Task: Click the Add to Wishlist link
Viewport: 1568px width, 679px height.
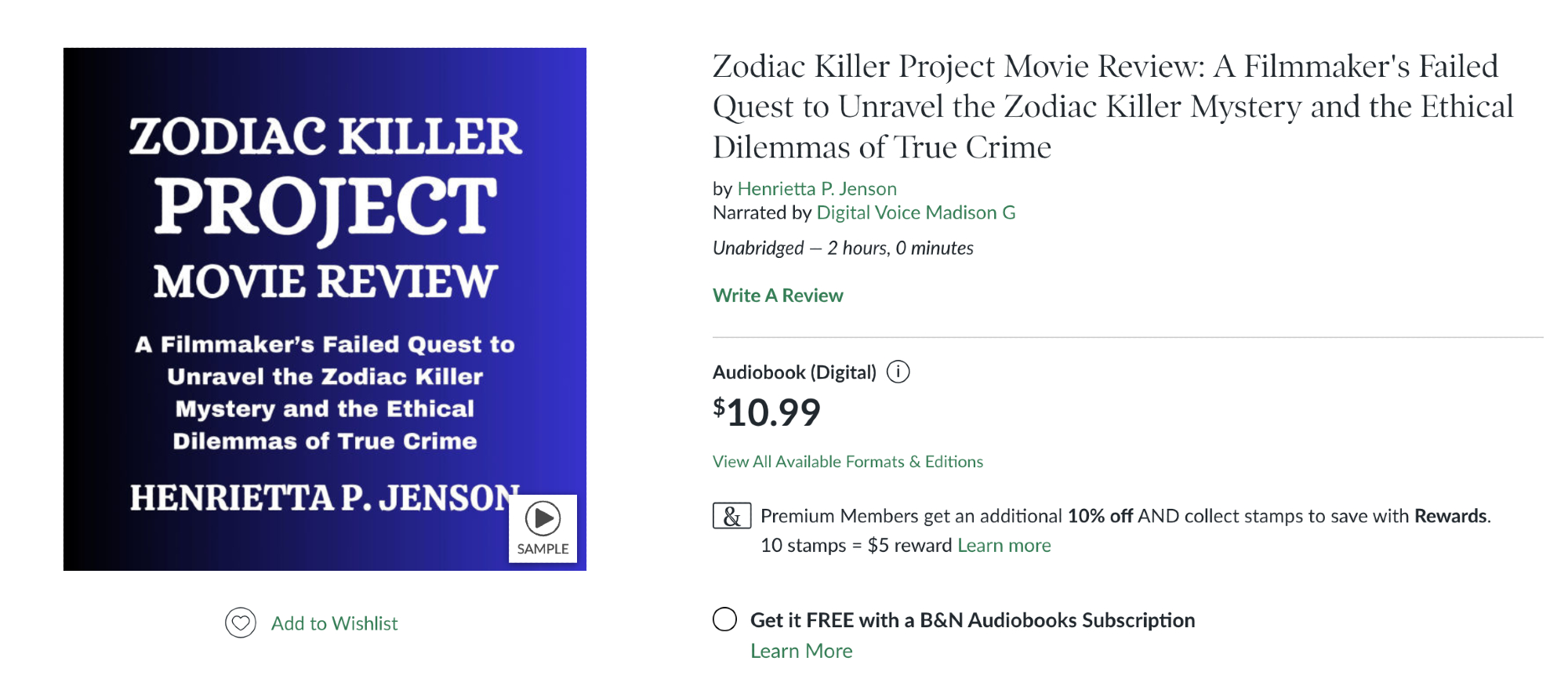Action: (x=334, y=623)
